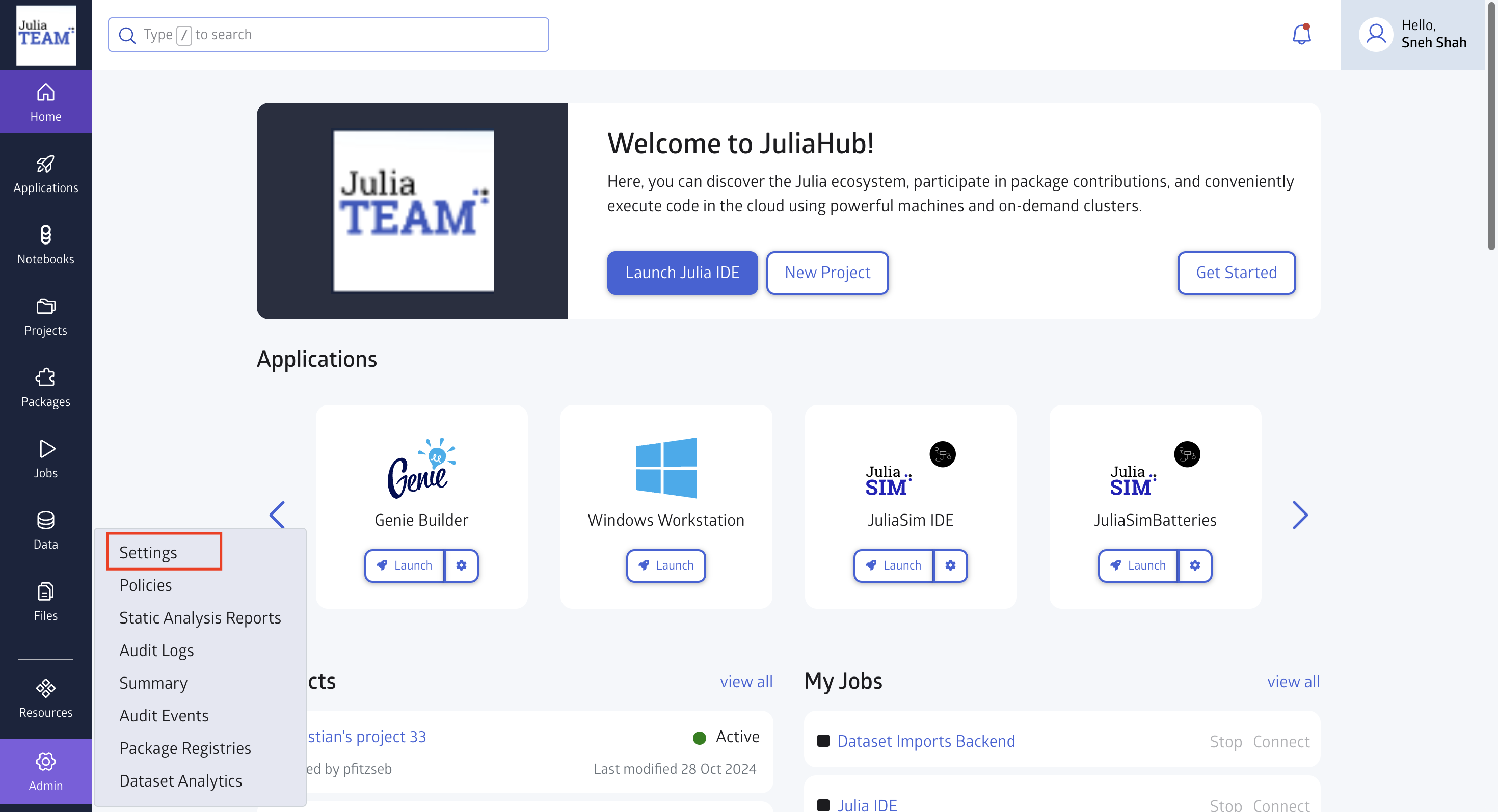The image size is (1498, 812).
Task: Open the Notebooks section
Action: [46, 244]
